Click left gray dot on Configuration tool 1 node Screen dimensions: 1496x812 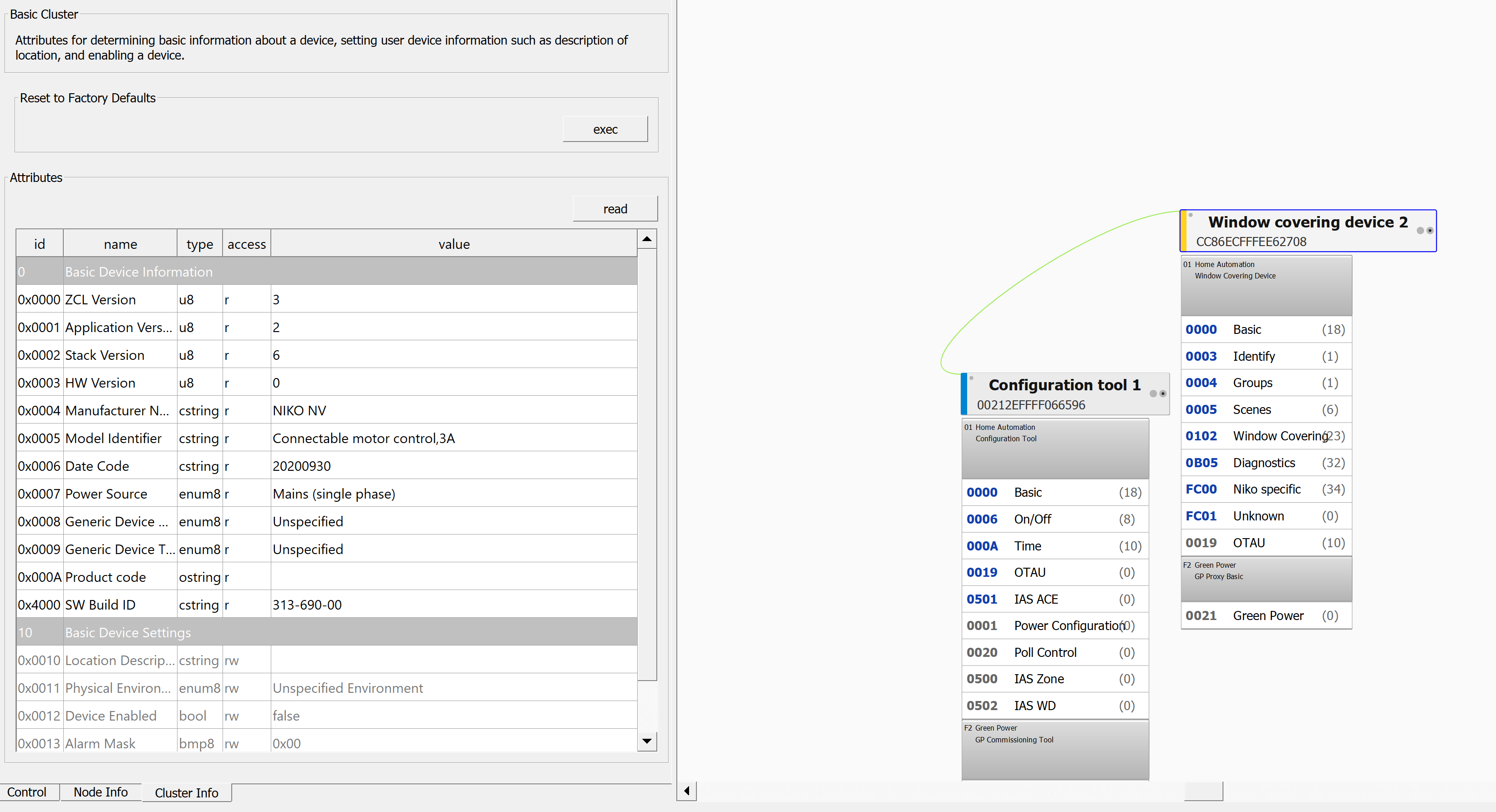point(1153,393)
